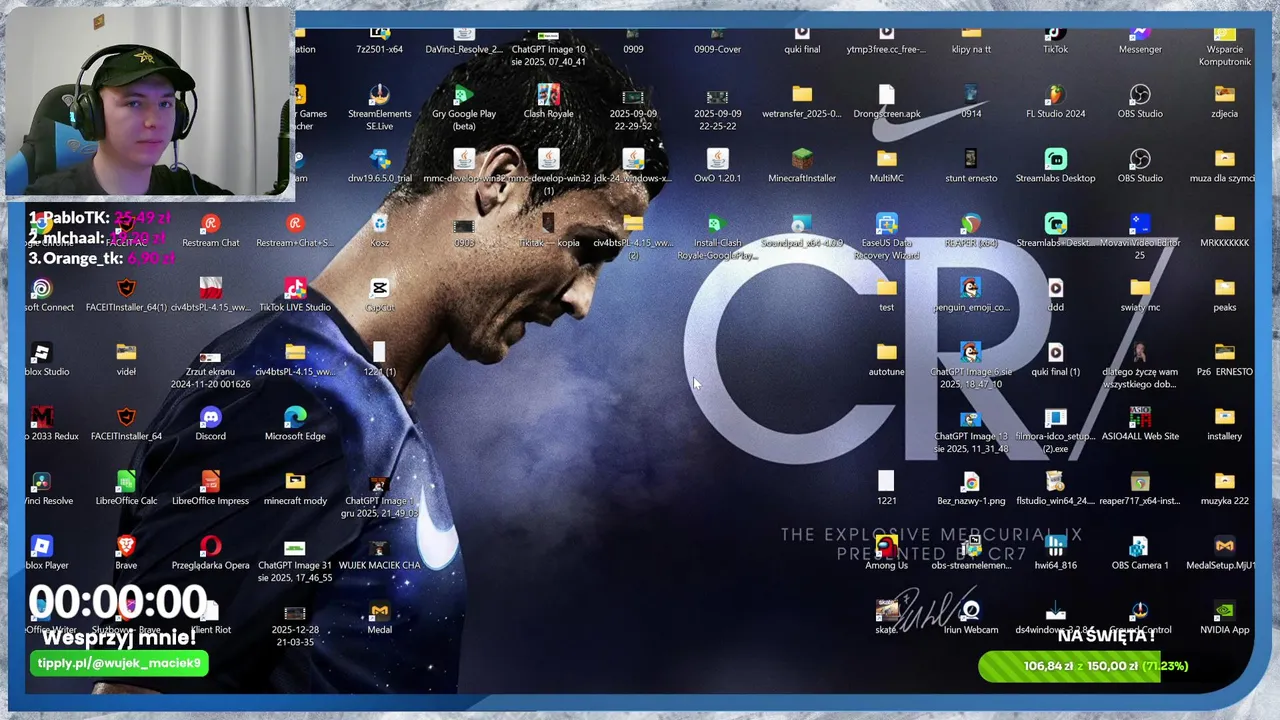Open the autotune folder
The width and height of the screenshot is (1280, 720).
(x=886, y=358)
